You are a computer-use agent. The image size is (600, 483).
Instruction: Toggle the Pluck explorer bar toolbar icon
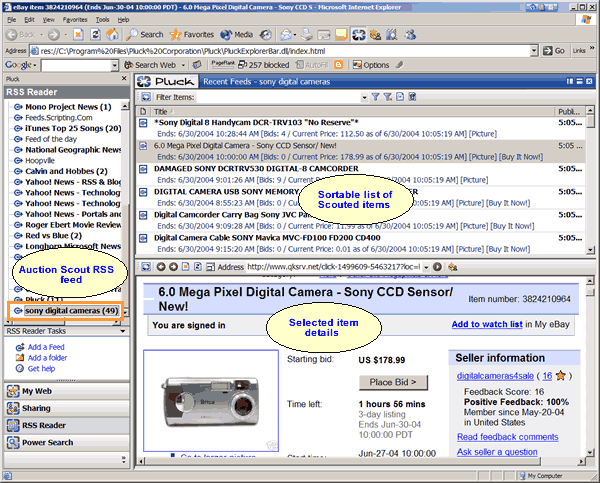coord(359,35)
